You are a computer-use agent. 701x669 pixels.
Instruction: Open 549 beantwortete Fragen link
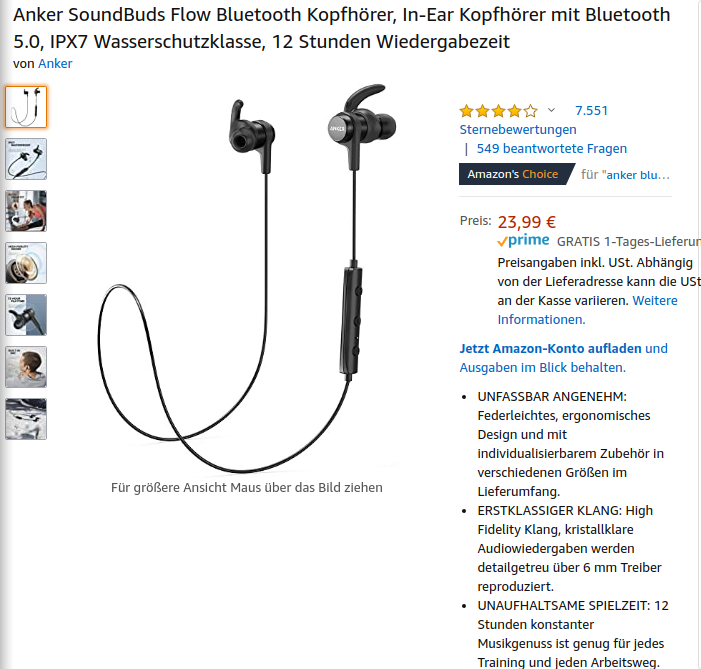[552, 148]
